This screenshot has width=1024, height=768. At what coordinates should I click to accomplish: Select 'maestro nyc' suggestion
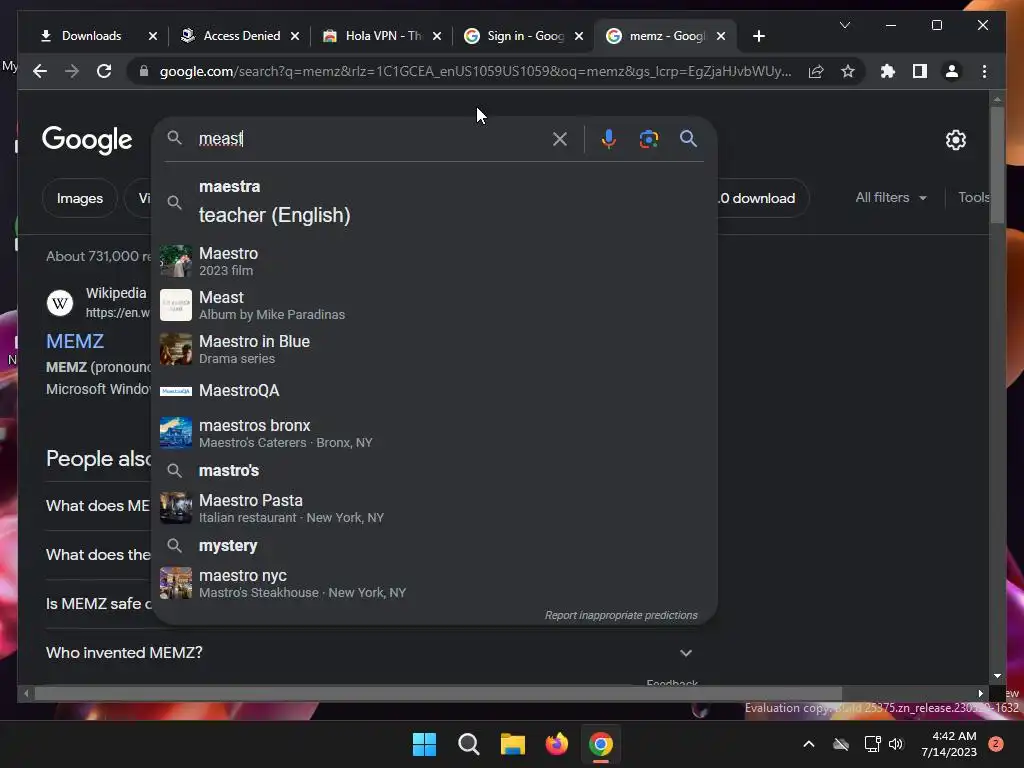[434, 583]
